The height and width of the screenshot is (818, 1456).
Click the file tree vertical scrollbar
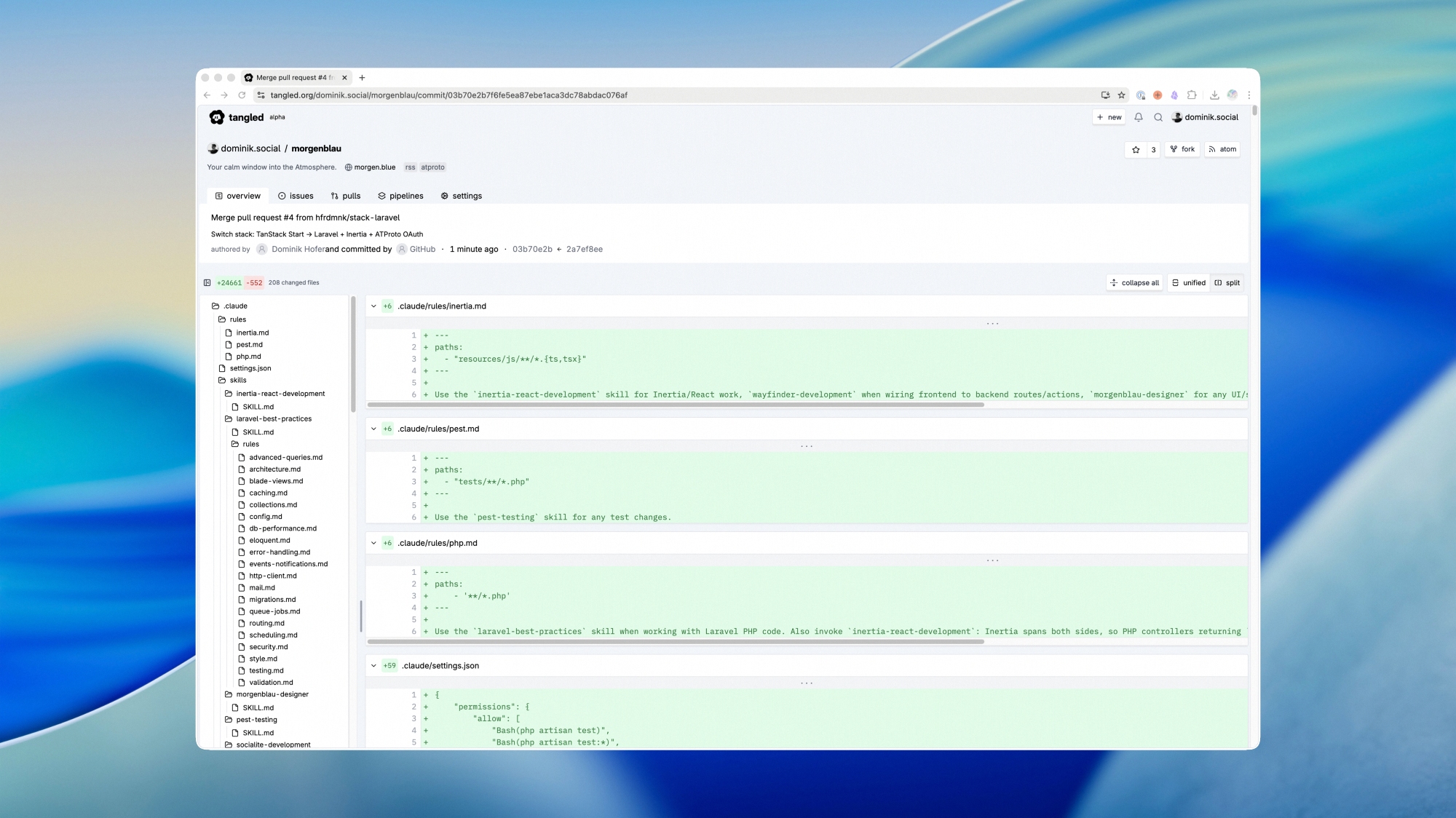pos(353,354)
